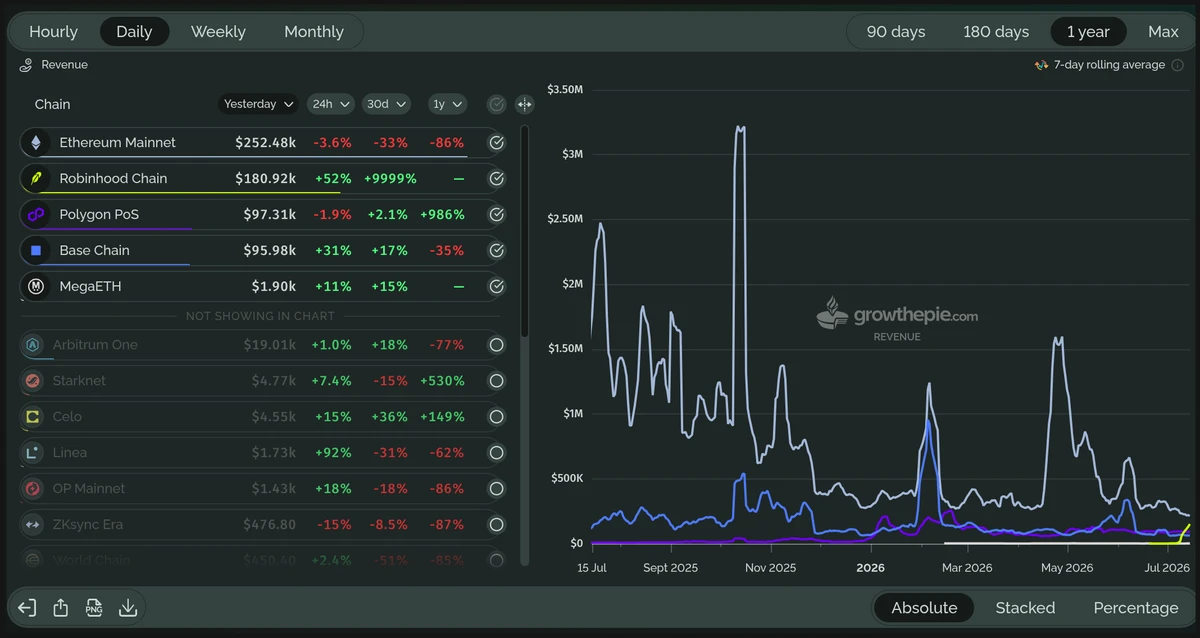The image size is (1200, 638).
Task: Click the Robinhood Chain feather icon
Action: tap(36, 179)
